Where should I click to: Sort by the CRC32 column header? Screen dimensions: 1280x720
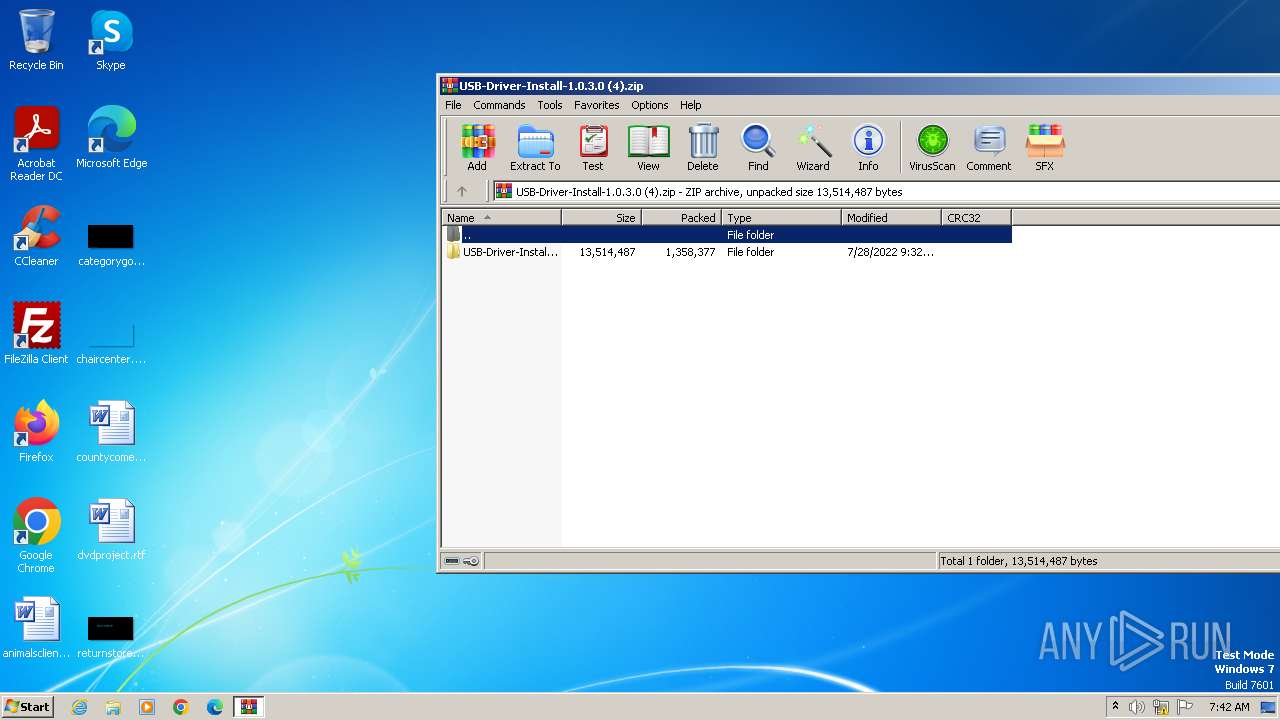pos(977,217)
